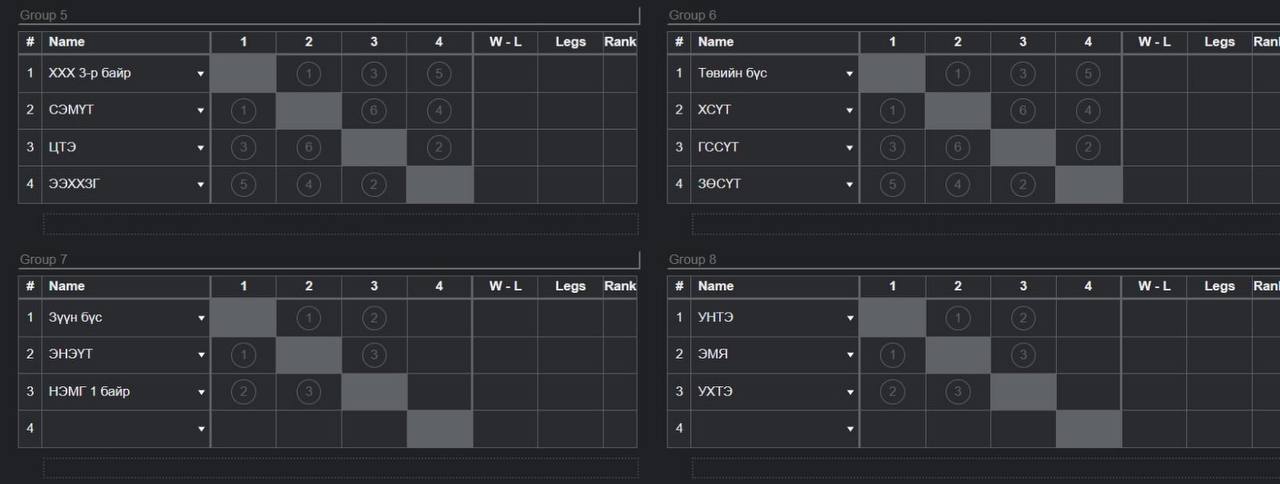Click the notes field below Group 5
This screenshot has width=1280, height=484.
point(340,223)
